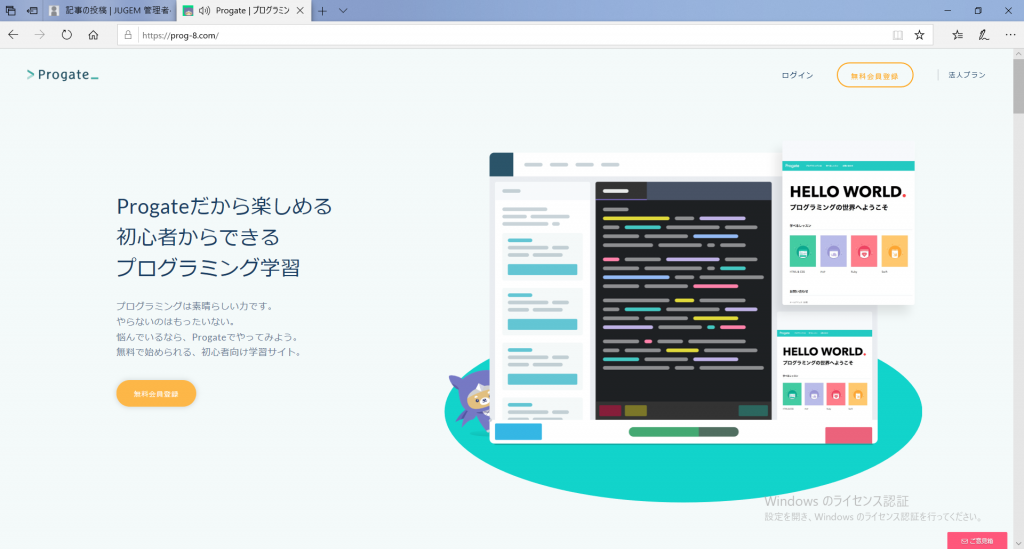Click the address bar showing prog-8.com

point(500,34)
